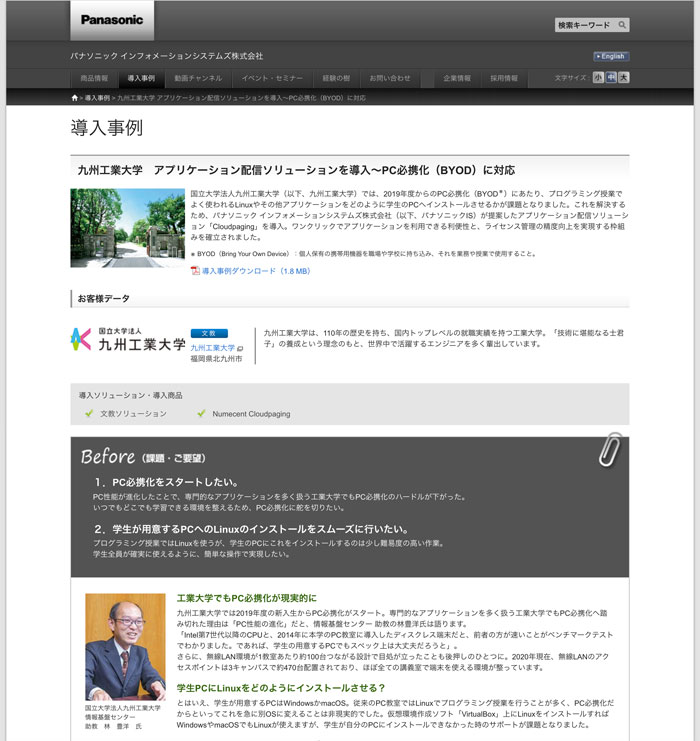
Task: Click the search magnifier icon
Action: (622, 25)
